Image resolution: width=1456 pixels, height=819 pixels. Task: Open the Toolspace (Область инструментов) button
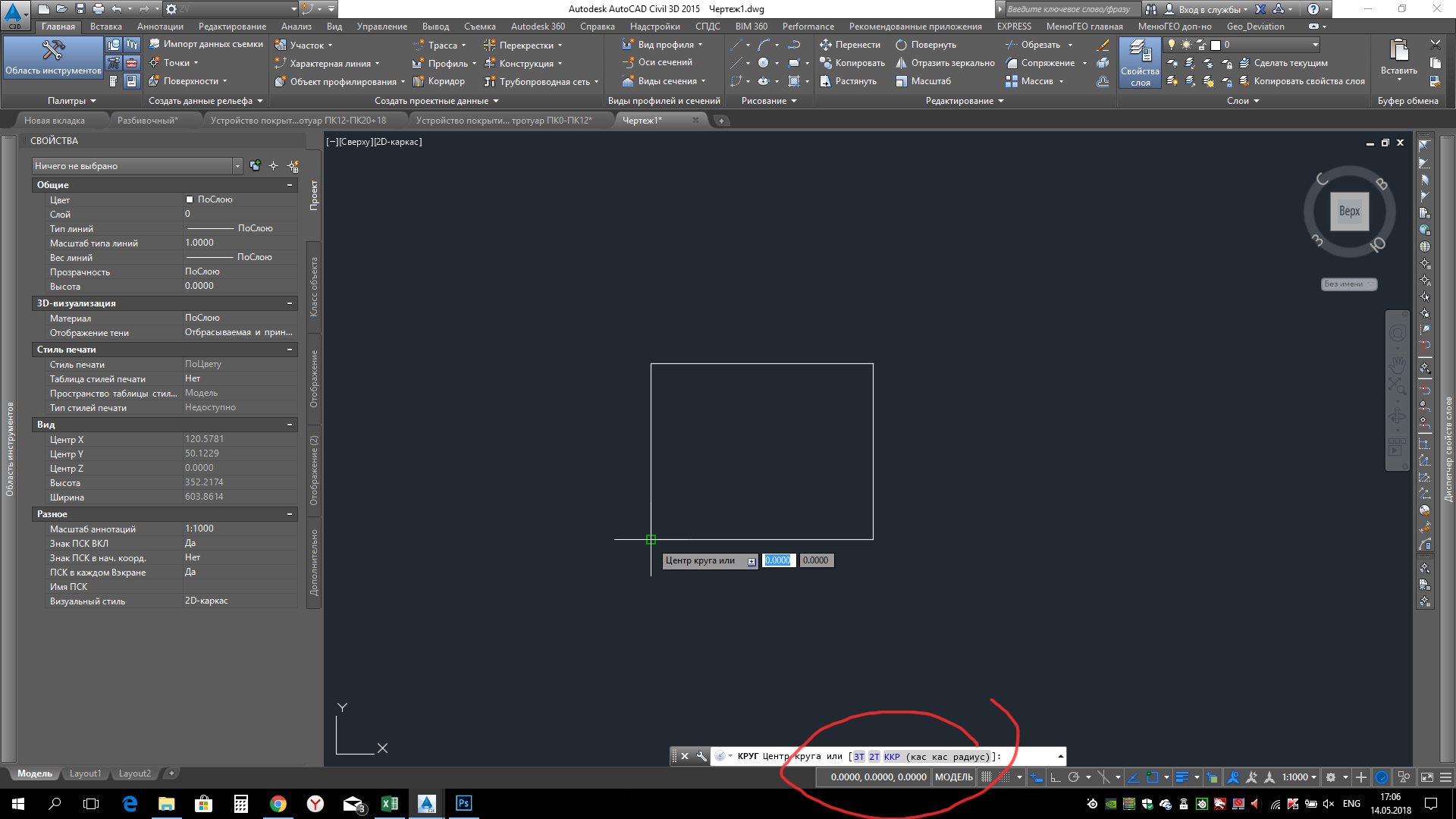[x=53, y=57]
